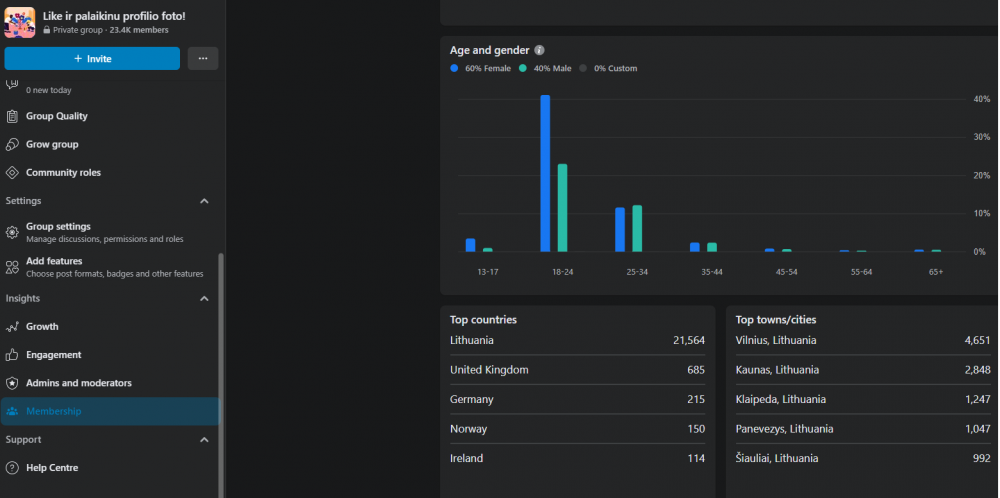
Task: Click the Grow group icon
Action: pos(12,145)
